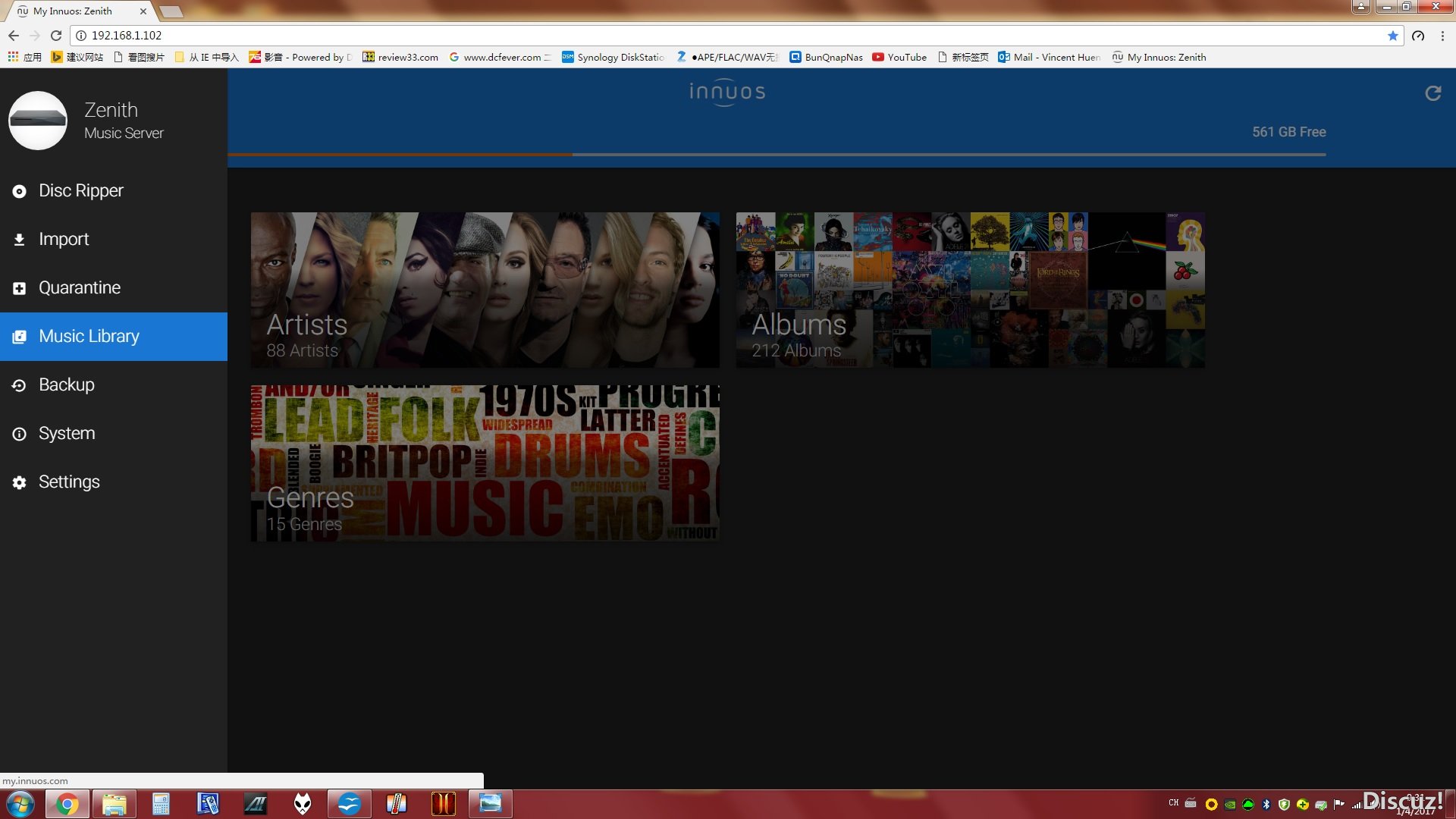
Task: Click the blue seagull taskbar icon
Action: 350,804
